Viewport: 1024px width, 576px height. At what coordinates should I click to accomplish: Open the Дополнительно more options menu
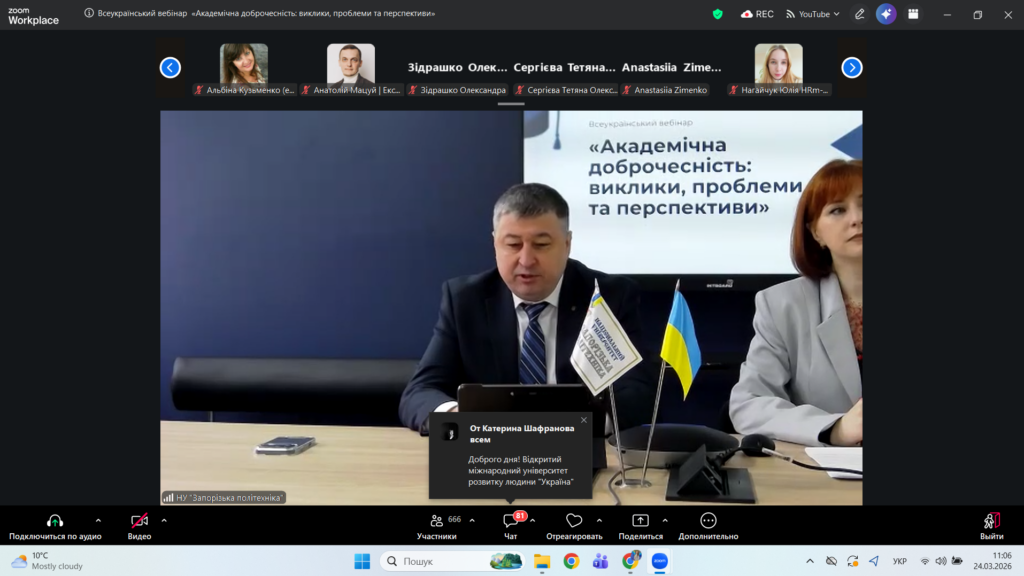click(708, 526)
